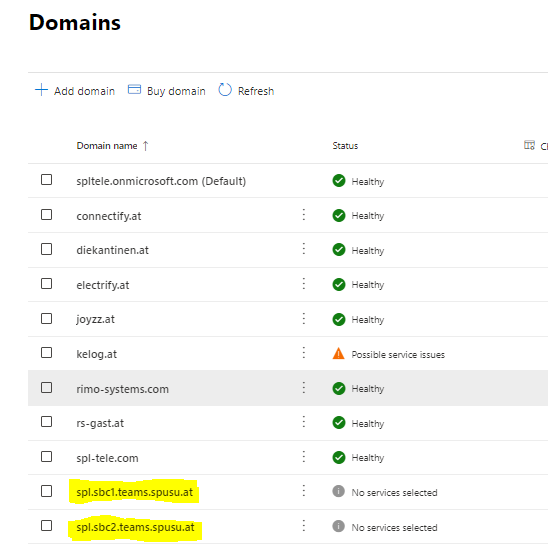Open the highlighted spl.sbc1.teams.spusu.at domain
The image size is (548, 553).
pyautogui.click(x=135, y=492)
